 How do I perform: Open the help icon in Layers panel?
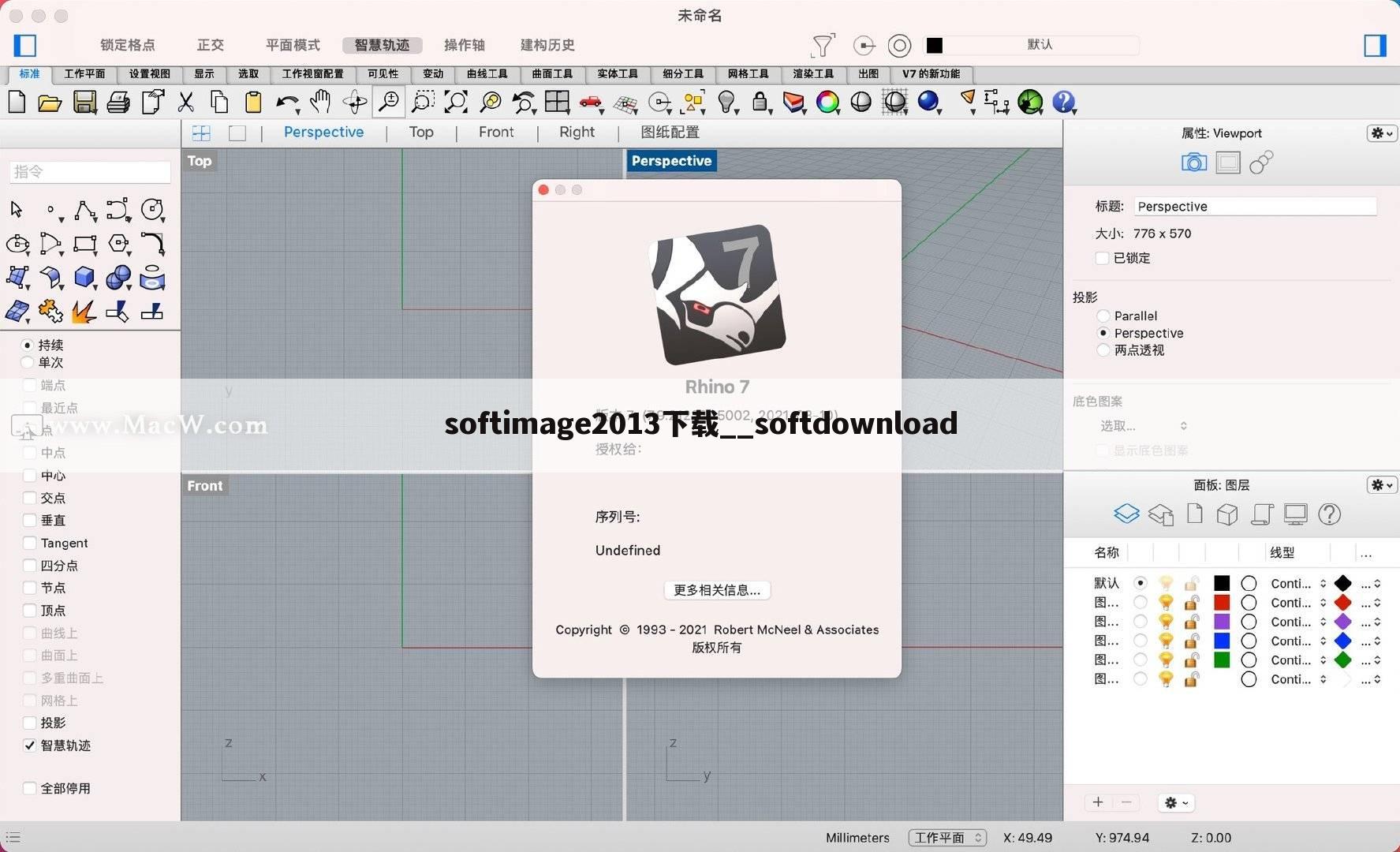(1329, 514)
